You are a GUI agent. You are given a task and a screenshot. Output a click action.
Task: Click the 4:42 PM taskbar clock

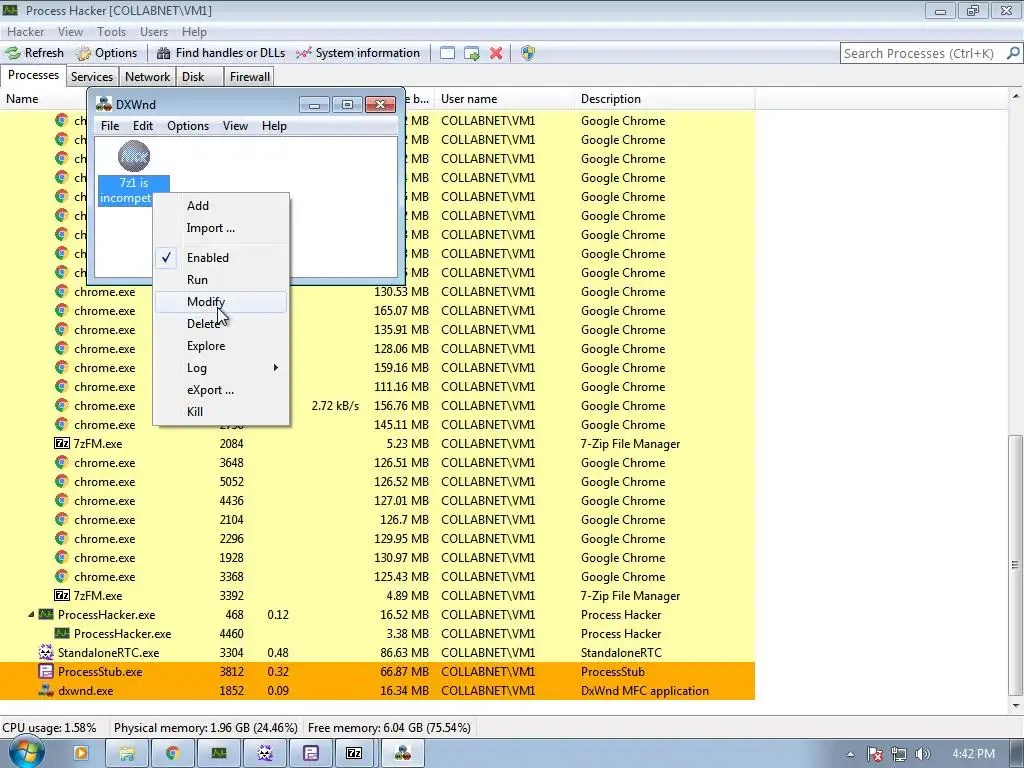pos(973,754)
